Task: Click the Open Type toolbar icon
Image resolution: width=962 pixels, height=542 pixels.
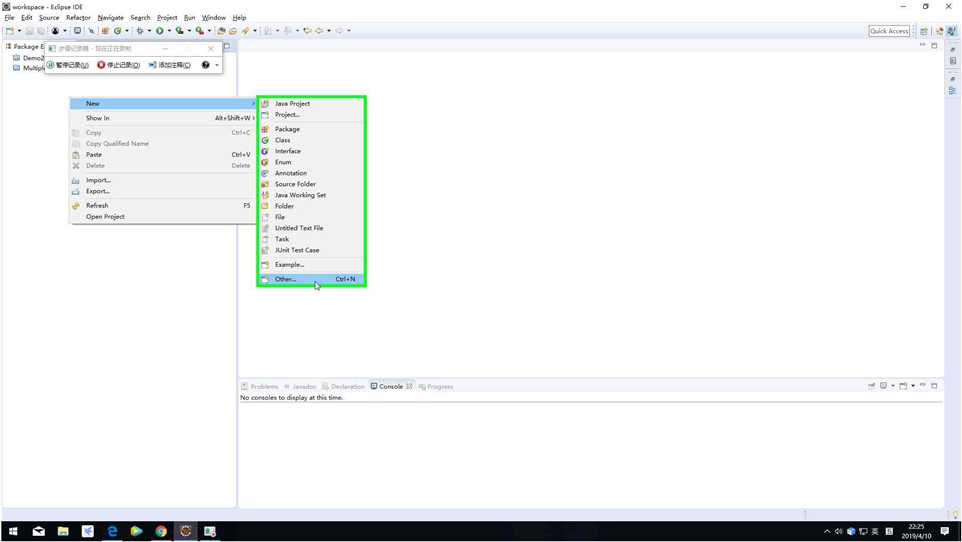Action: click(x=221, y=31)
